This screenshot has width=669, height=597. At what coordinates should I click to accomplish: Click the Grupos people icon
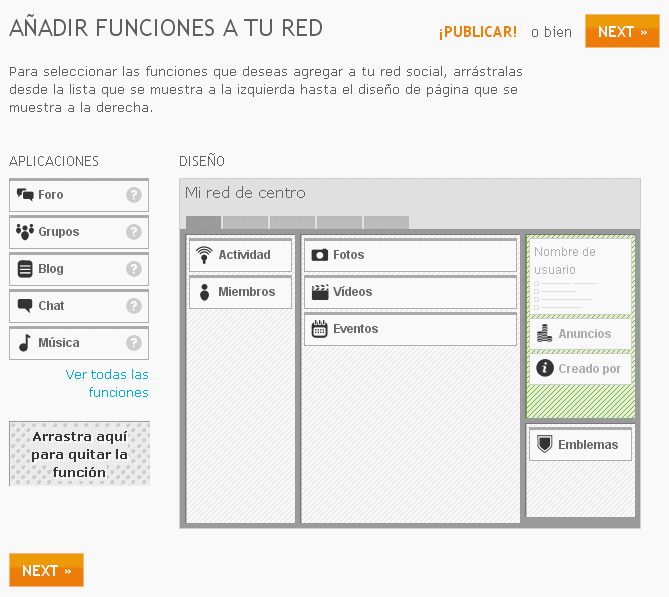click(x=25, y=232)
